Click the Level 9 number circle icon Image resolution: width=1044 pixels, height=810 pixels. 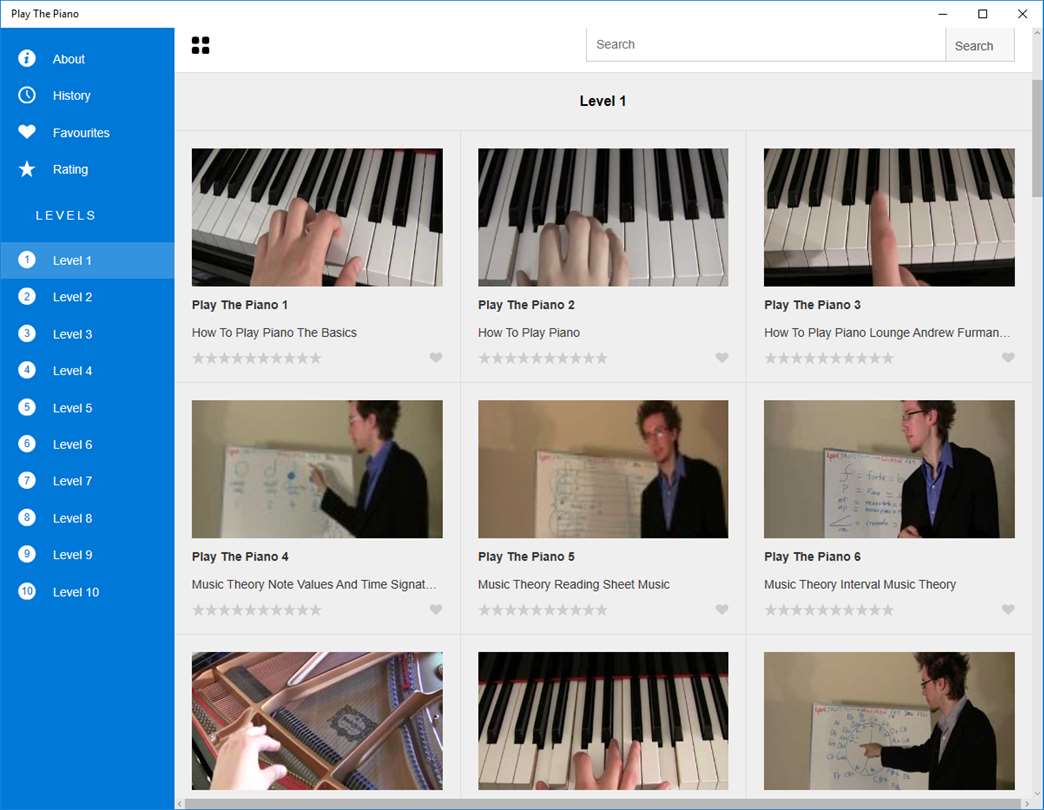[x=27, y=554]
